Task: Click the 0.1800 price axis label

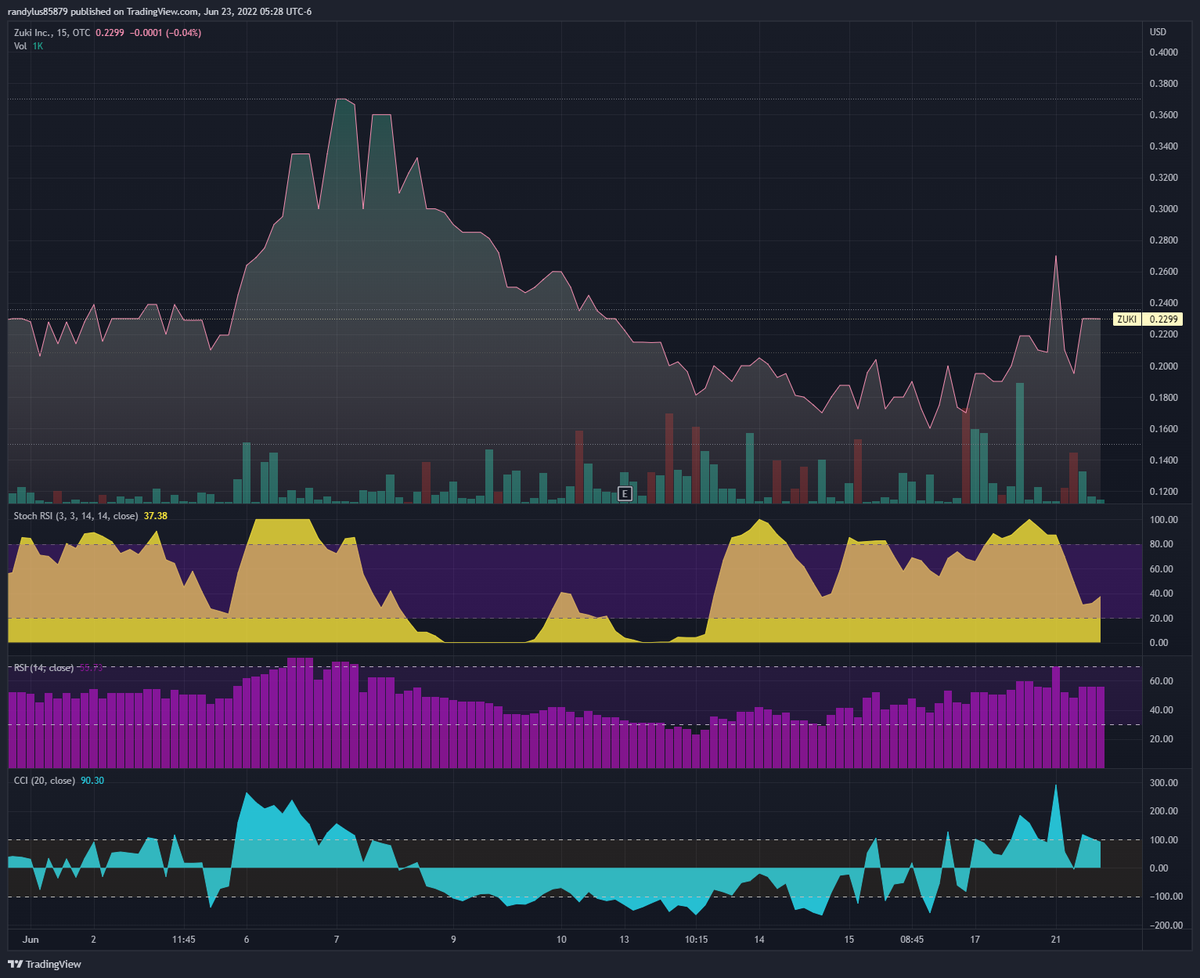Action: tap(1163, 397)
